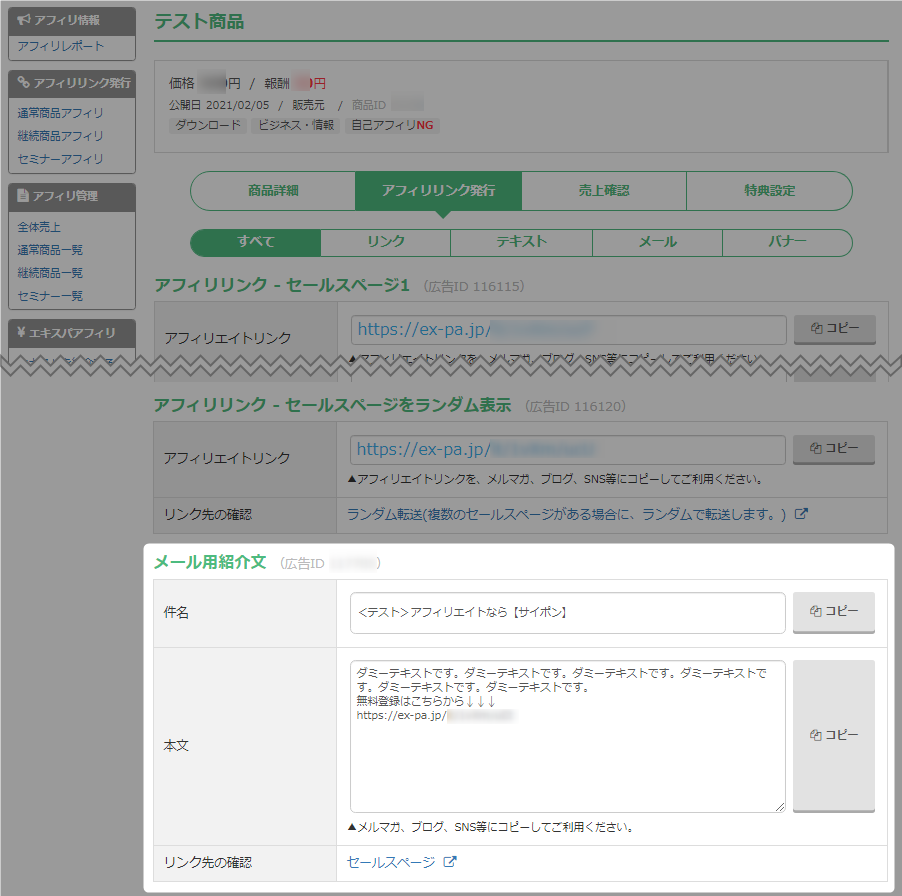Open 通常商品アフィリ in sidebar

click(x=61, y=113)
